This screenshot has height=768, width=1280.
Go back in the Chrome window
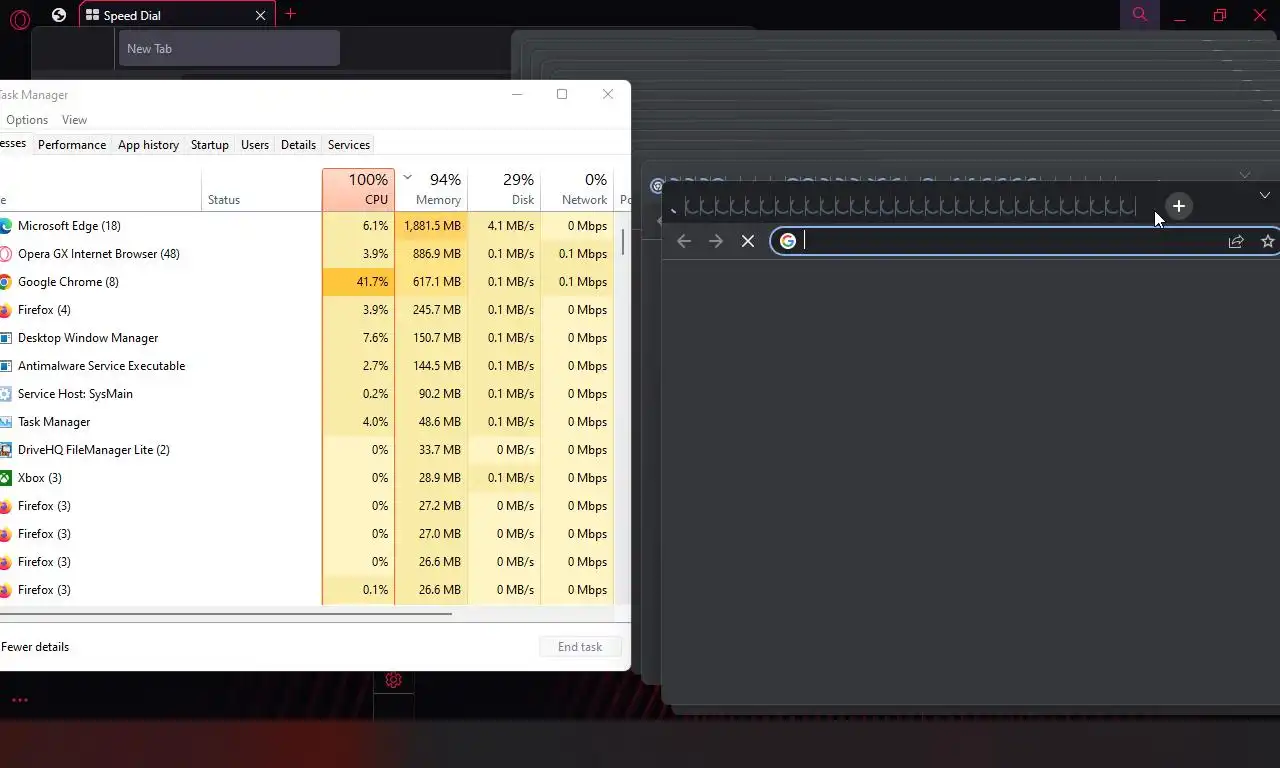(x=684, y=241)
